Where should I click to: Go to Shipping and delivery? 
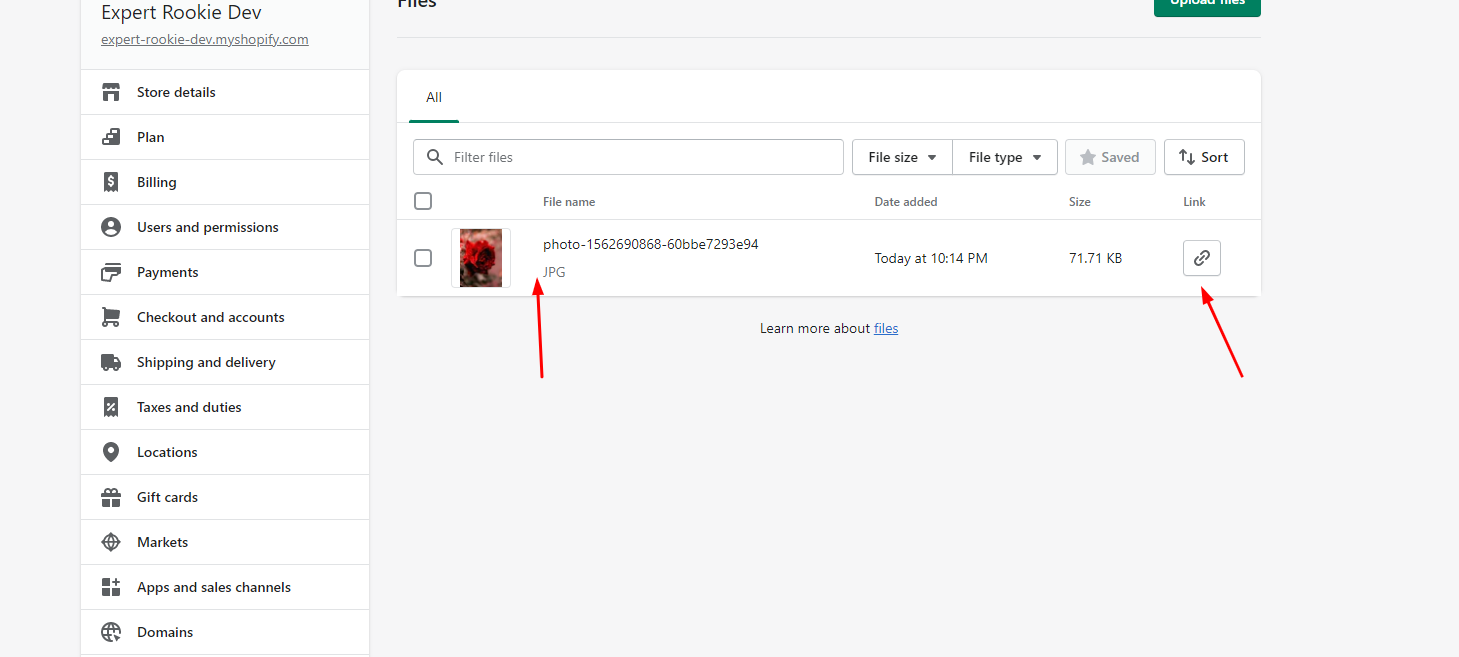click(x=225, y=362)
